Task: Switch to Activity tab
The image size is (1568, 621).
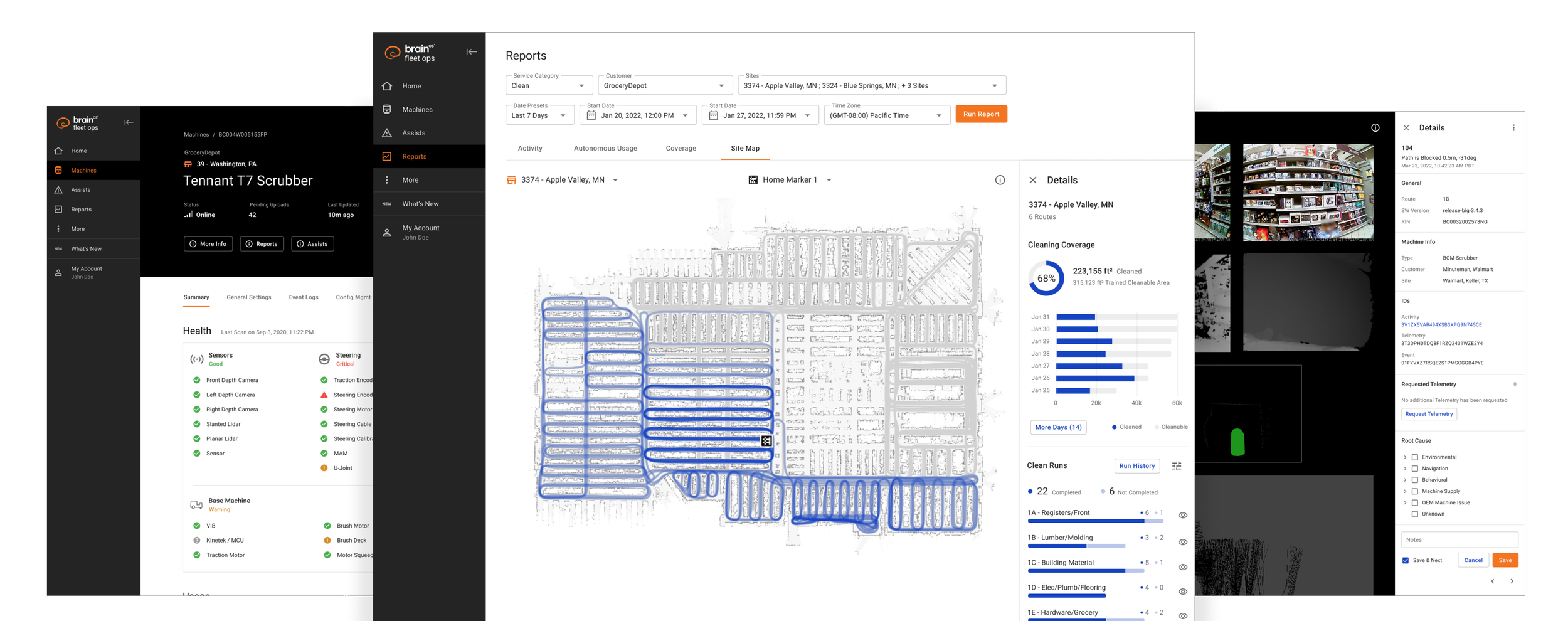Action: (530, 149)
